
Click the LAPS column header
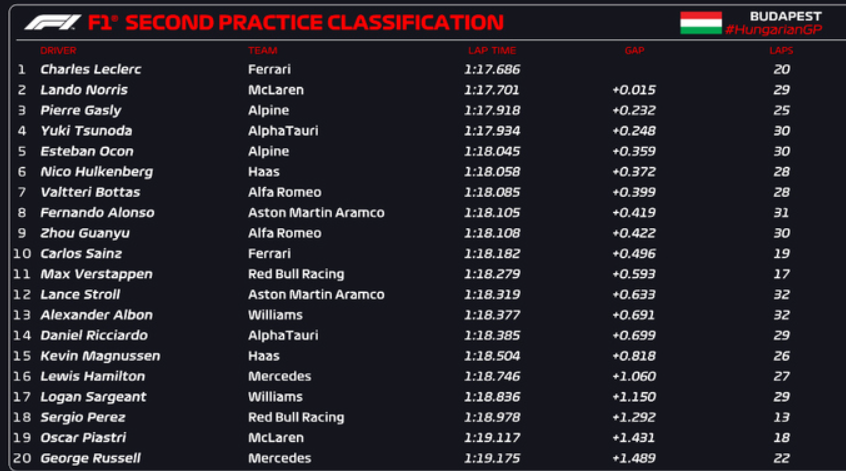click(x=781, y=50)
